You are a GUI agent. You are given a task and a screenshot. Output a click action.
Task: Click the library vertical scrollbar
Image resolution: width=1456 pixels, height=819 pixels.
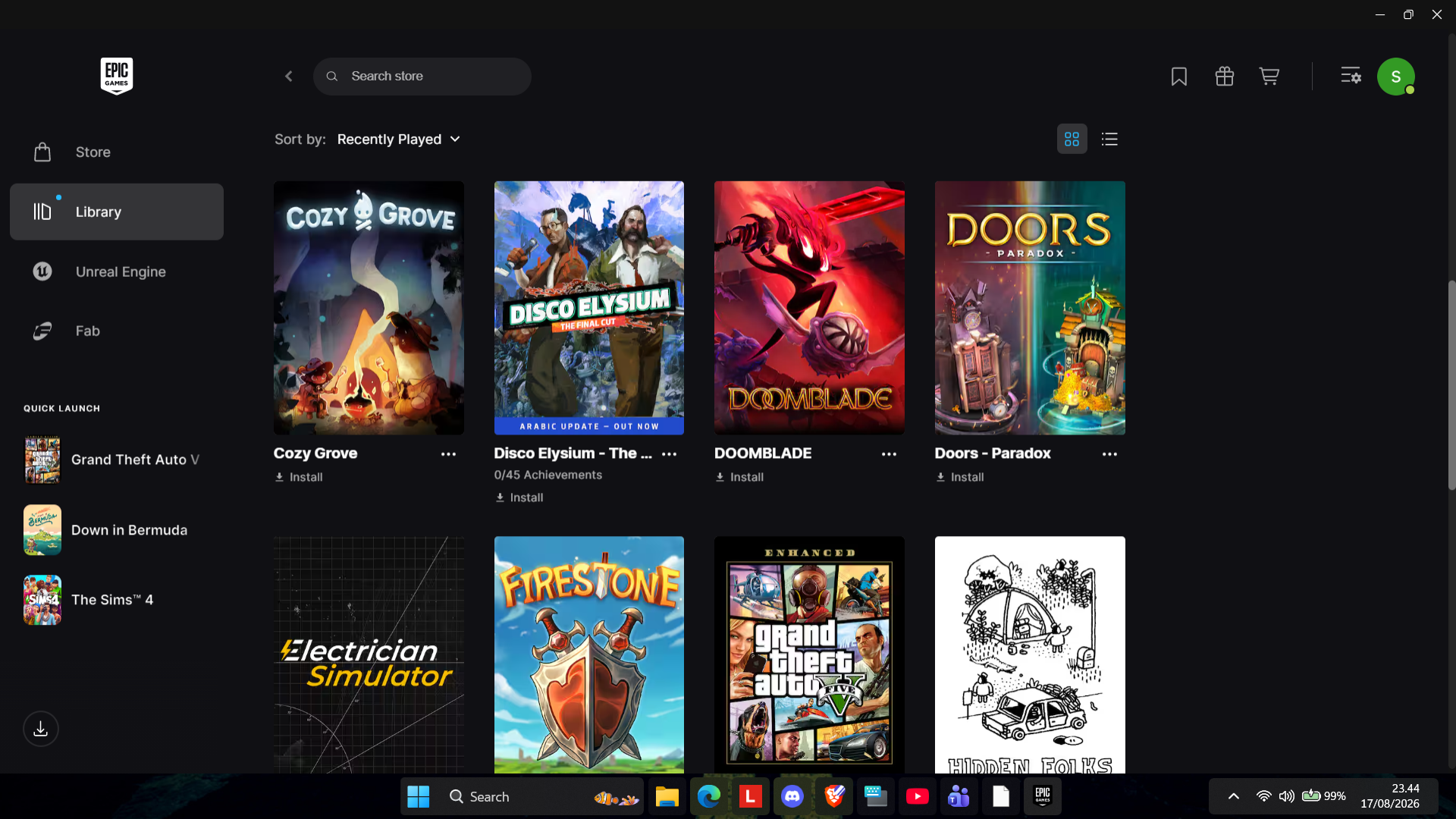click(1451, 385)
